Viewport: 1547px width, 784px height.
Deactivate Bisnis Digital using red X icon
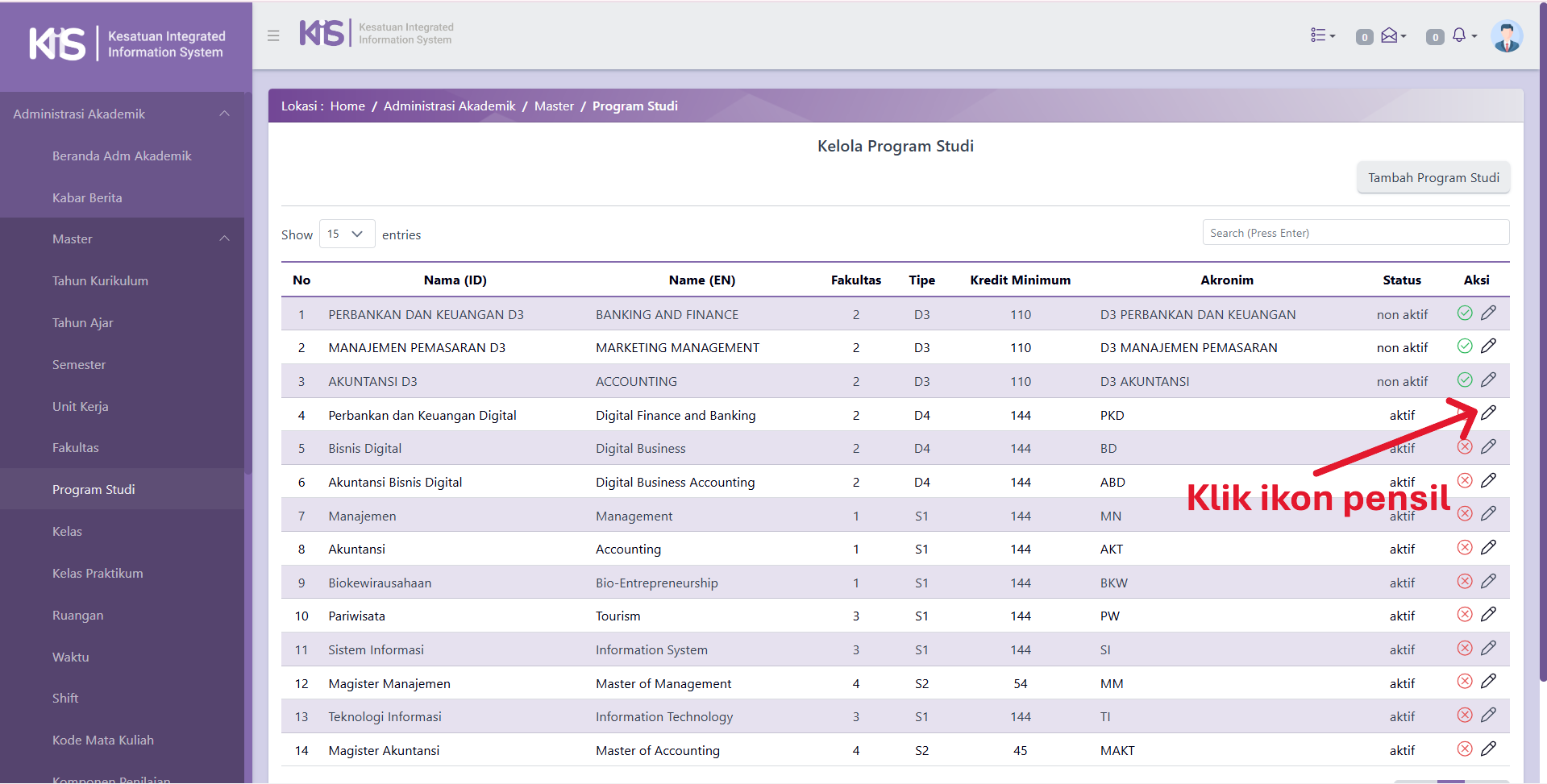tap(1465, 447)
